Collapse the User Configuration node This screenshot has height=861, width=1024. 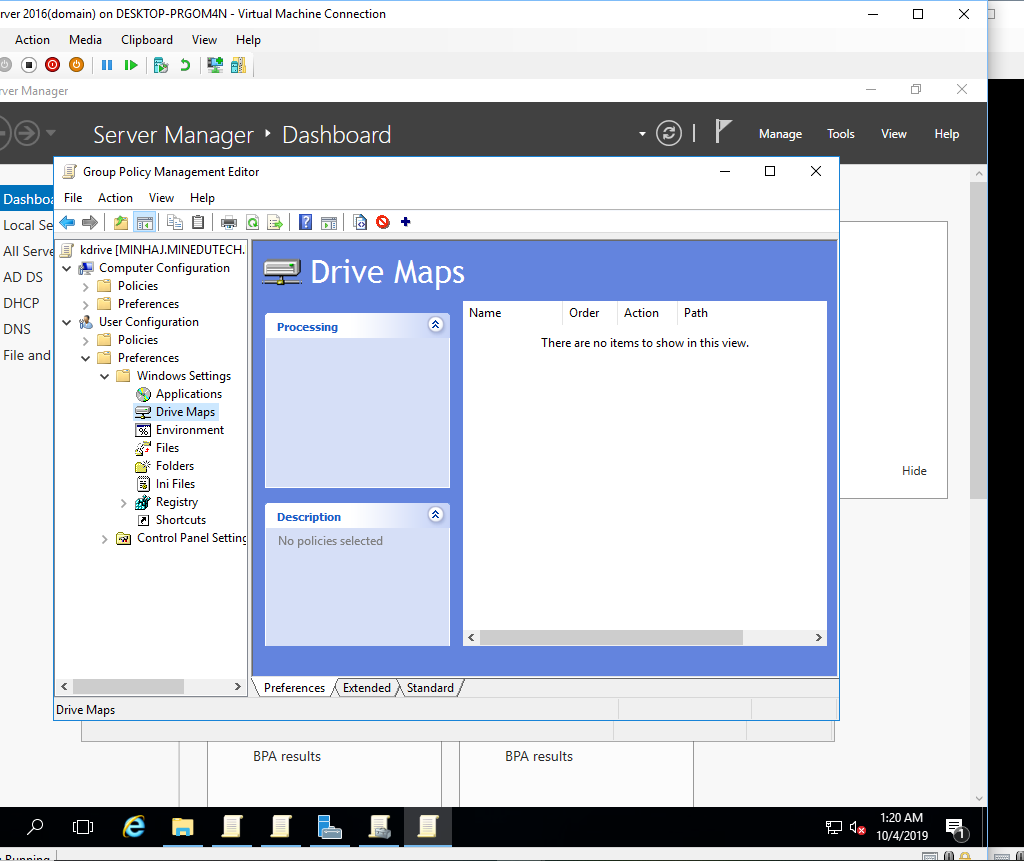[67, 323]
